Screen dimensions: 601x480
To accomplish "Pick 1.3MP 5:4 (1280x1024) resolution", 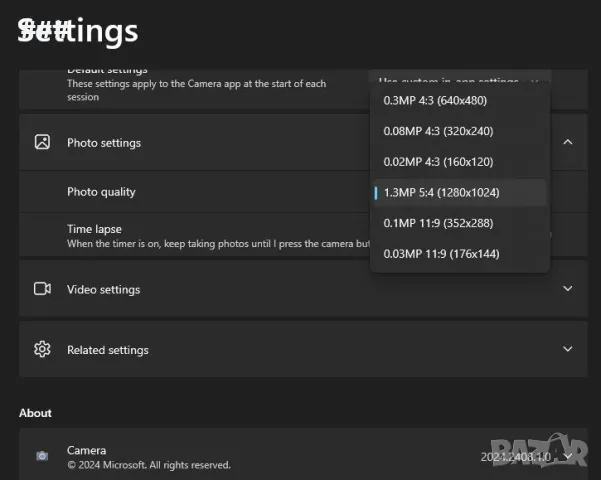I will tap(460, 192).
